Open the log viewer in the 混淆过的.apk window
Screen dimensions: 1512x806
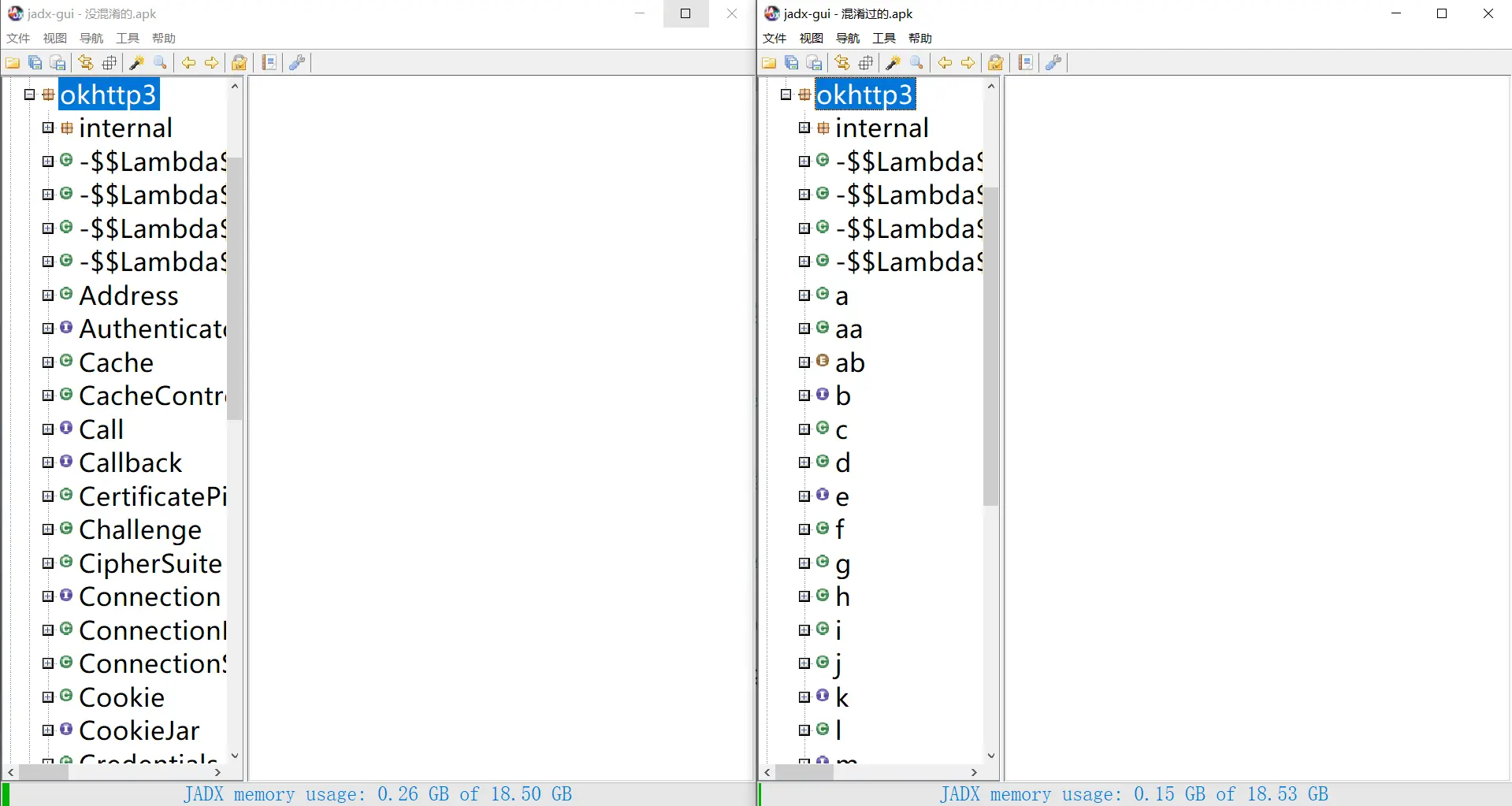(x=1025, y=63)
